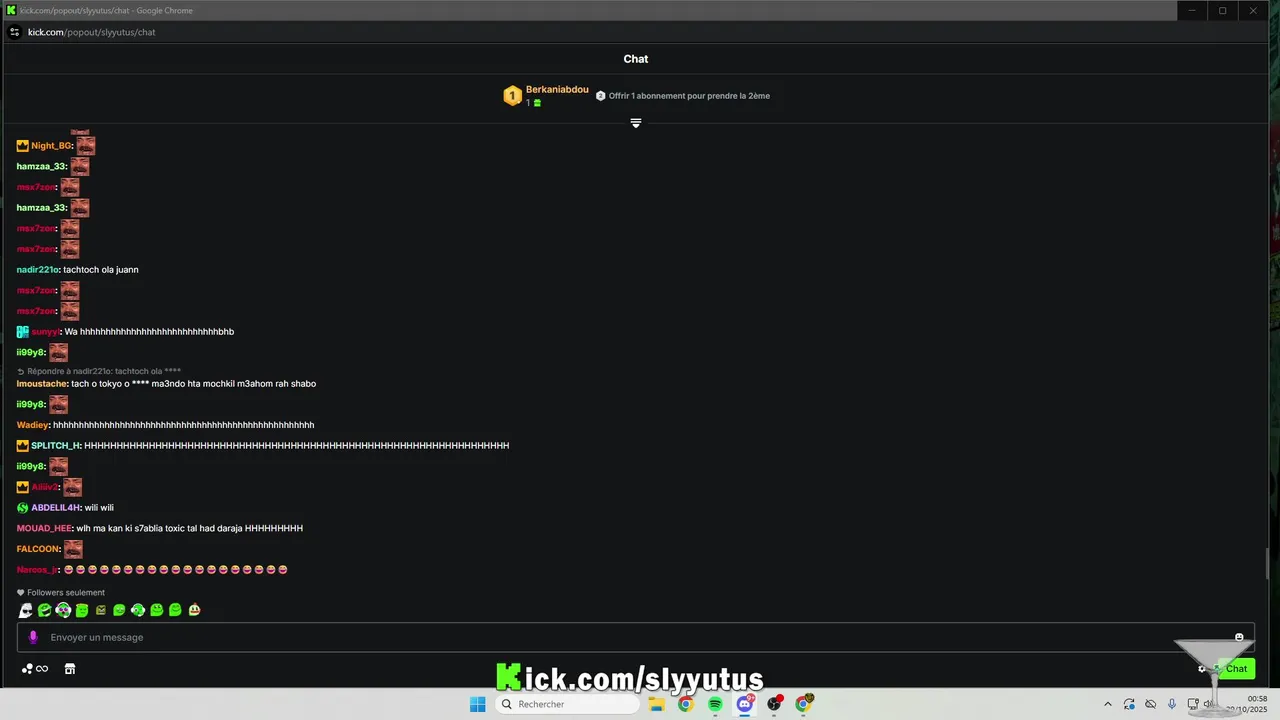Click Offrir 1 abonnement prompt
This screenshot has width=1280, height=720.
[689, 96]
